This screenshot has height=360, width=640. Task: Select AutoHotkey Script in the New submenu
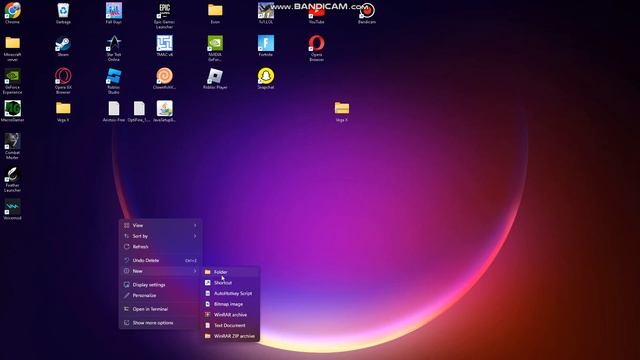231,293
